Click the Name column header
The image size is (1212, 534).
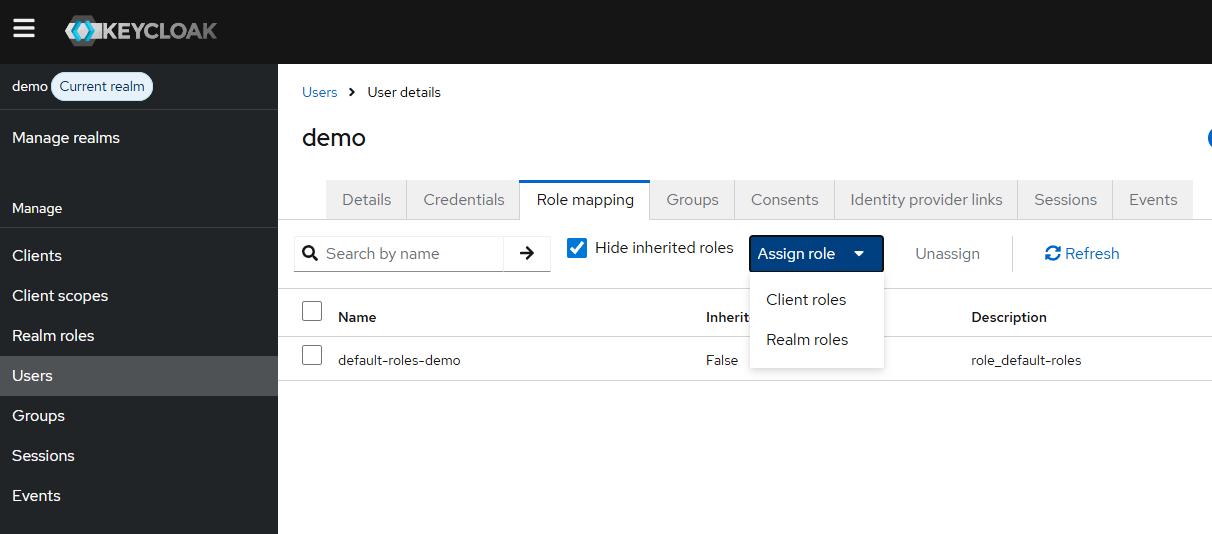pos(357,317)
